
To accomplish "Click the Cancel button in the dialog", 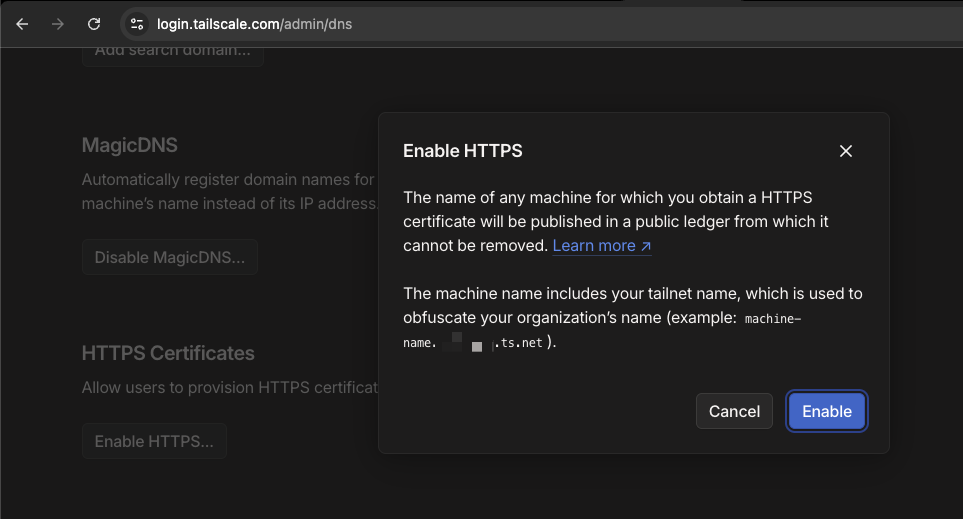I will [x=734, y=411].
